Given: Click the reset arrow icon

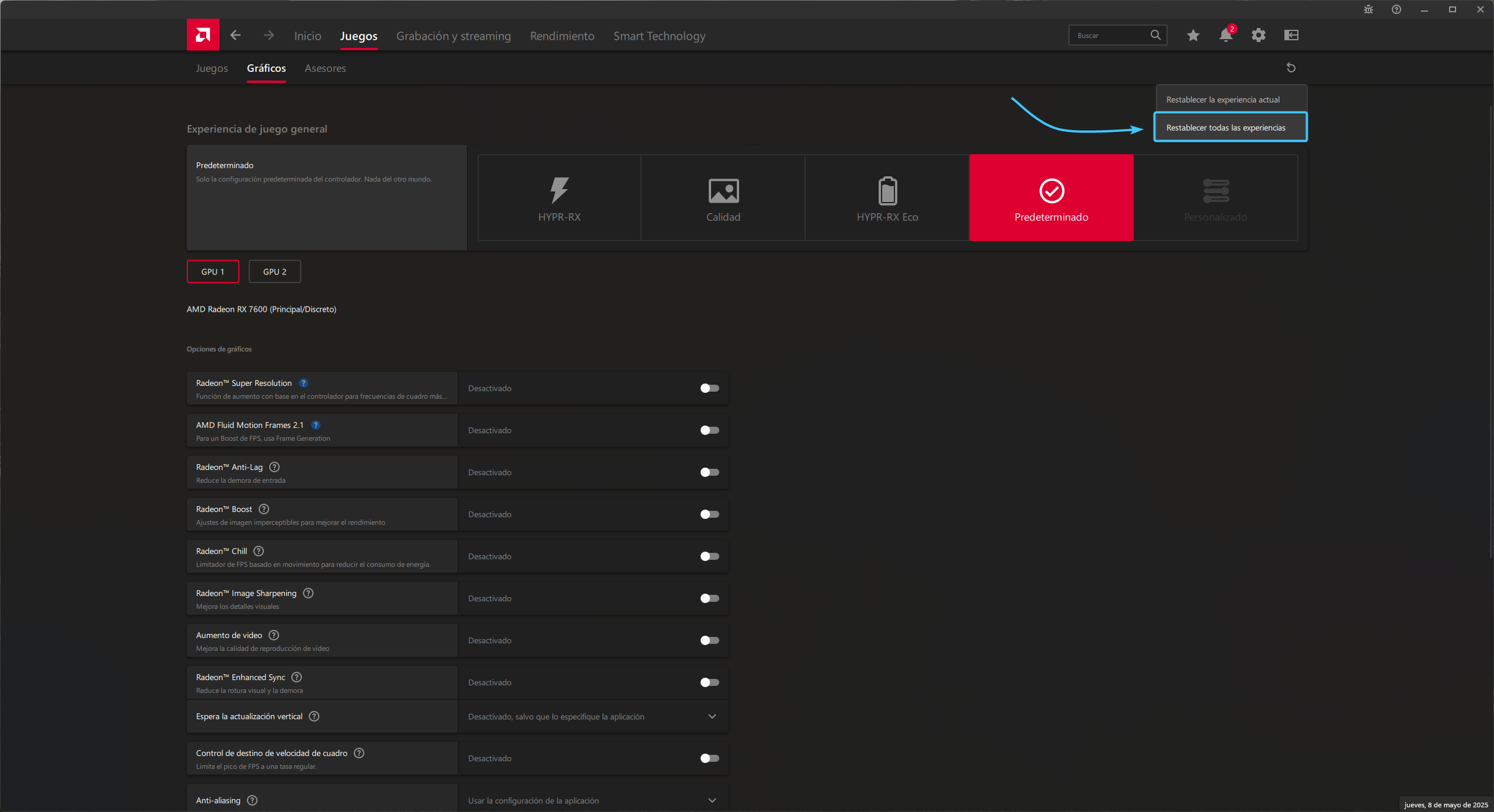Looking at the screenshot, I should click(1291, 68).
